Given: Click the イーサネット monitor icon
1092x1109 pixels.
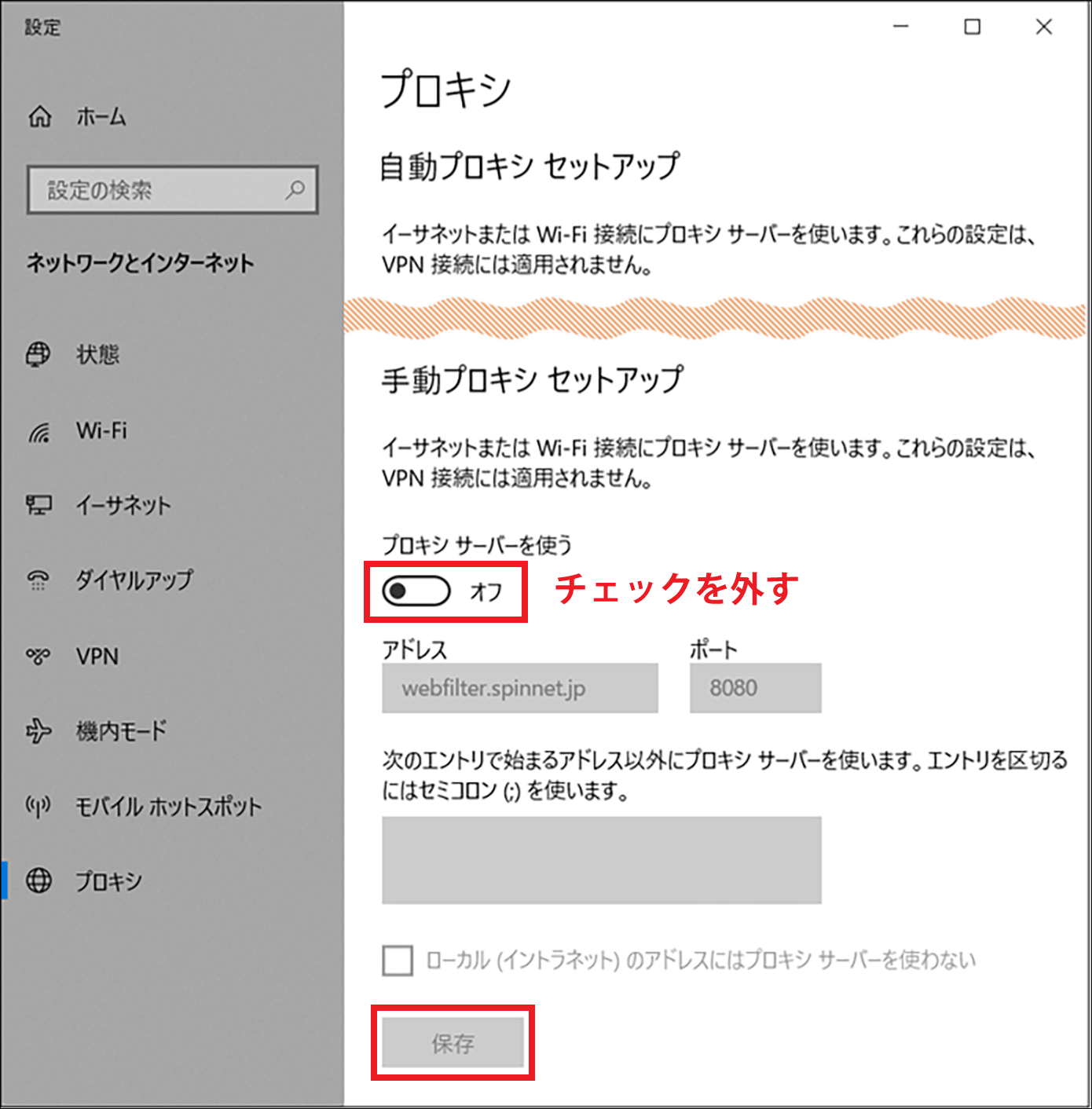Looking at the screenshot, I should pos(38,505).
